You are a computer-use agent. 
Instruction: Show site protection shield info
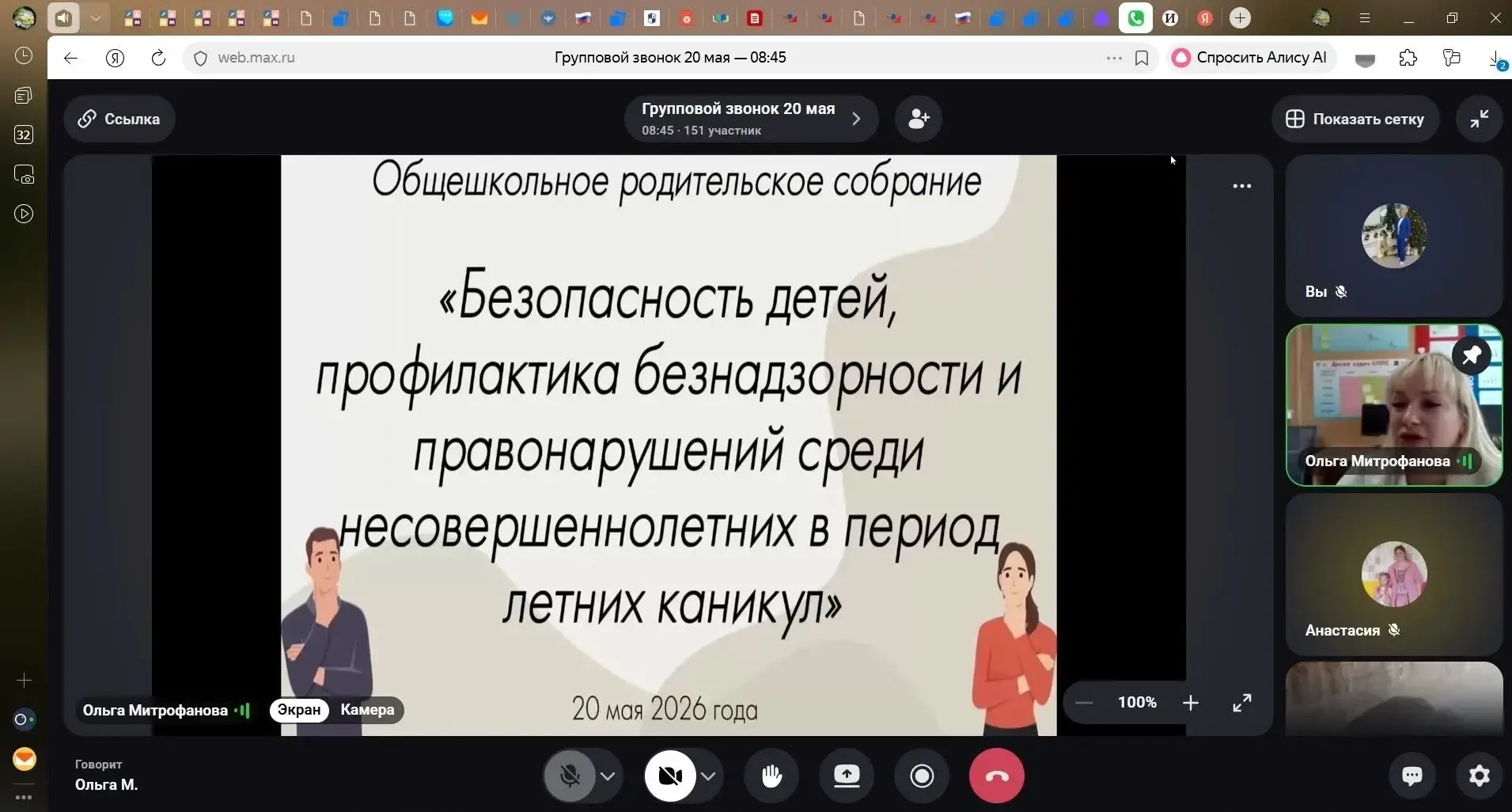point(200,58)
